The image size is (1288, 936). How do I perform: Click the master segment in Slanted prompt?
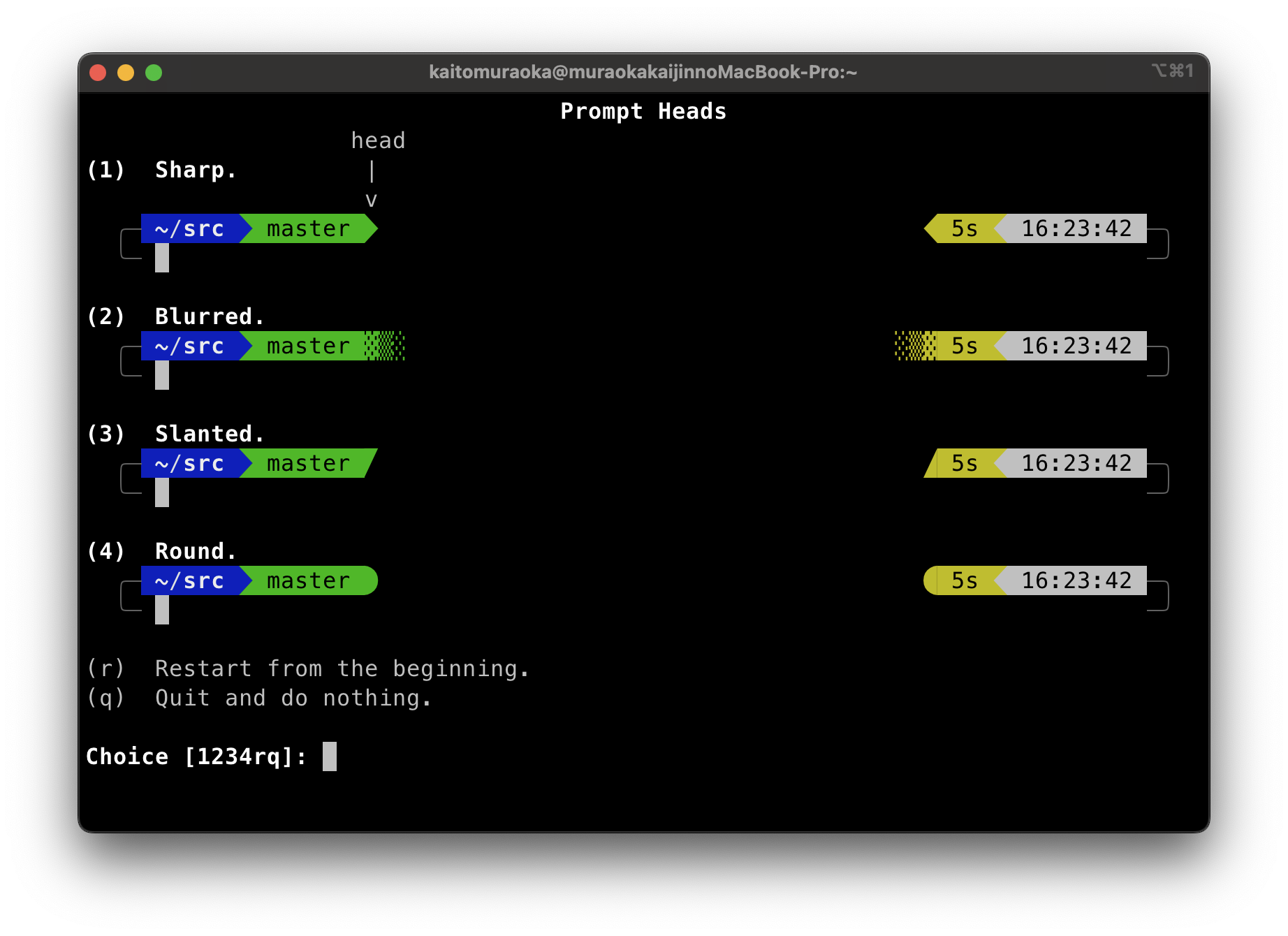click(308, 463)
